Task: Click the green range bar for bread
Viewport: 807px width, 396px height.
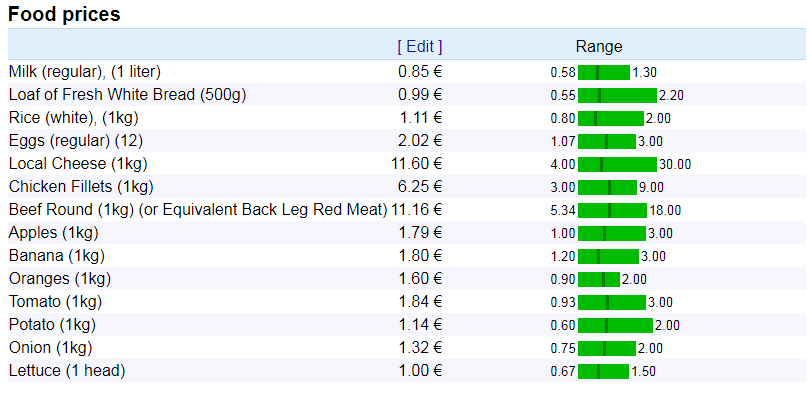Action: pos(618,96)
